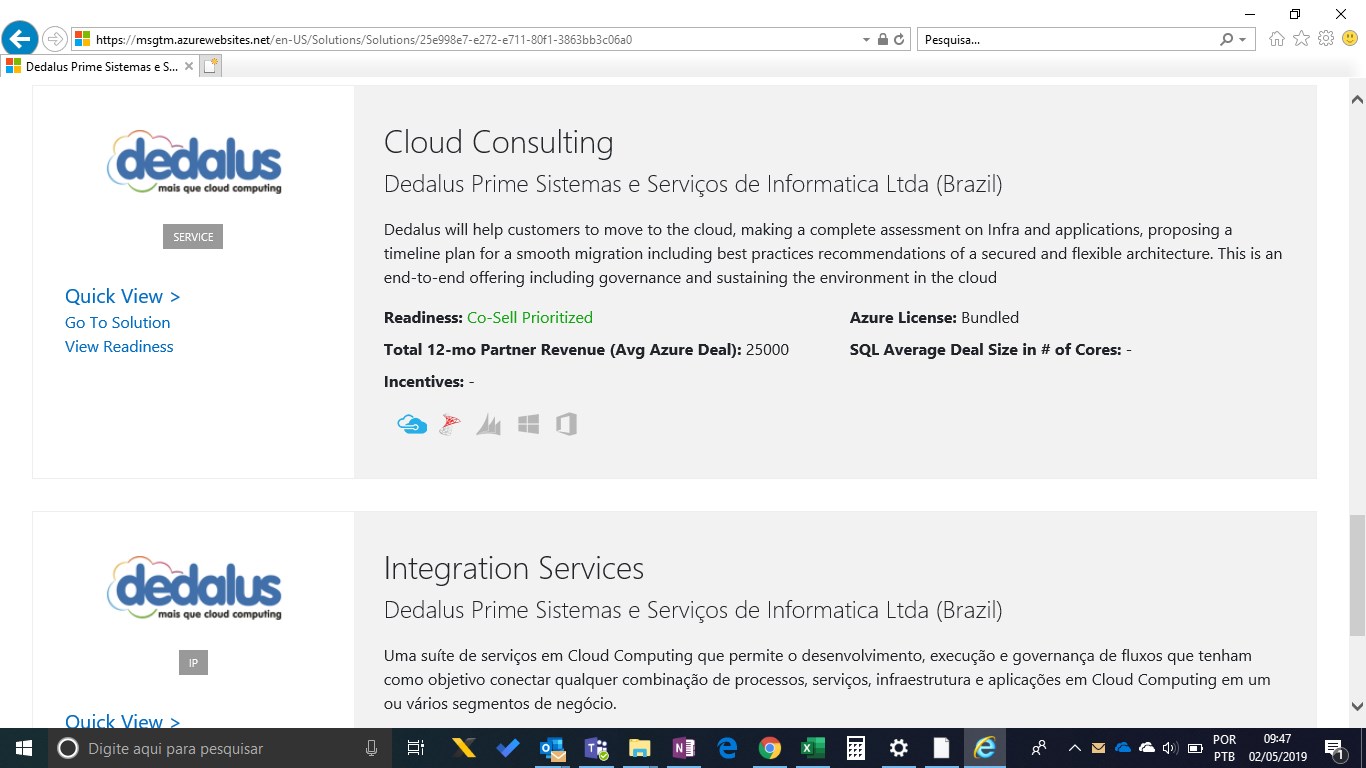The height and width of the screenshot is (768, 1366).
Task: Click the smiley feedback icon
Action: [x=1349, y=39]
